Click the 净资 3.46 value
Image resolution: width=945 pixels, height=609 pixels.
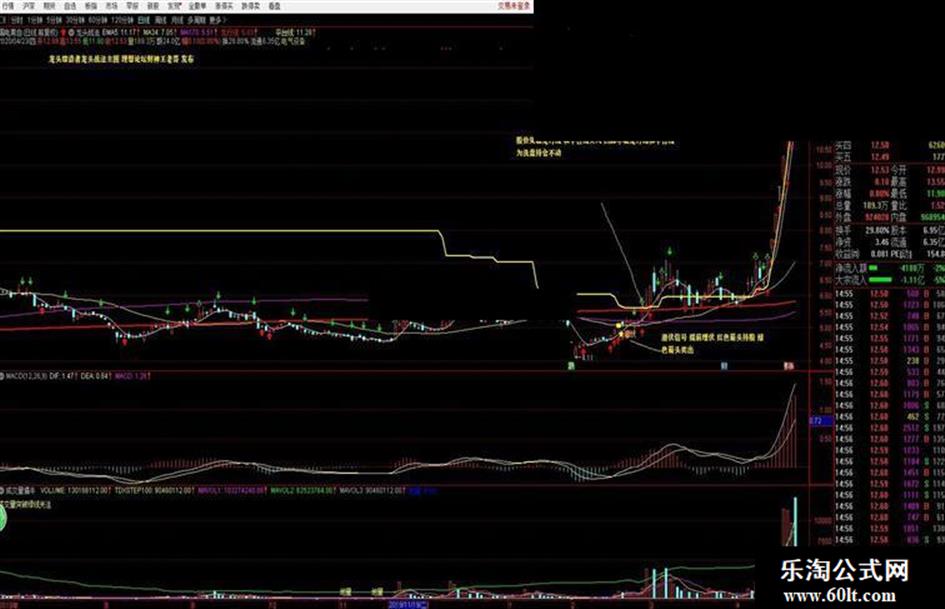click(x=882, y=242)
